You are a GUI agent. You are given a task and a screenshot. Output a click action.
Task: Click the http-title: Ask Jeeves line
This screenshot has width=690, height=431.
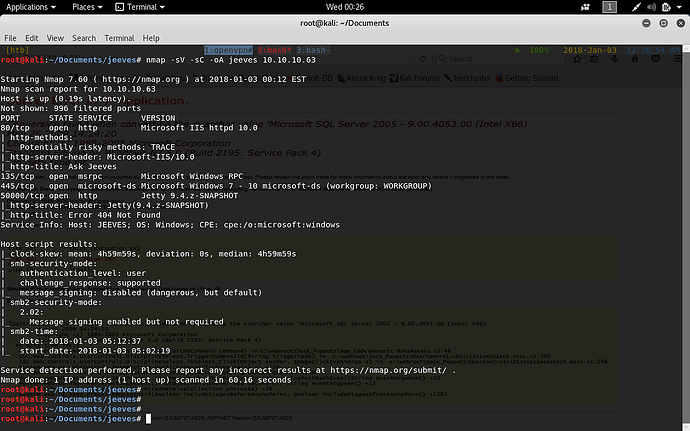pos(60,166)
